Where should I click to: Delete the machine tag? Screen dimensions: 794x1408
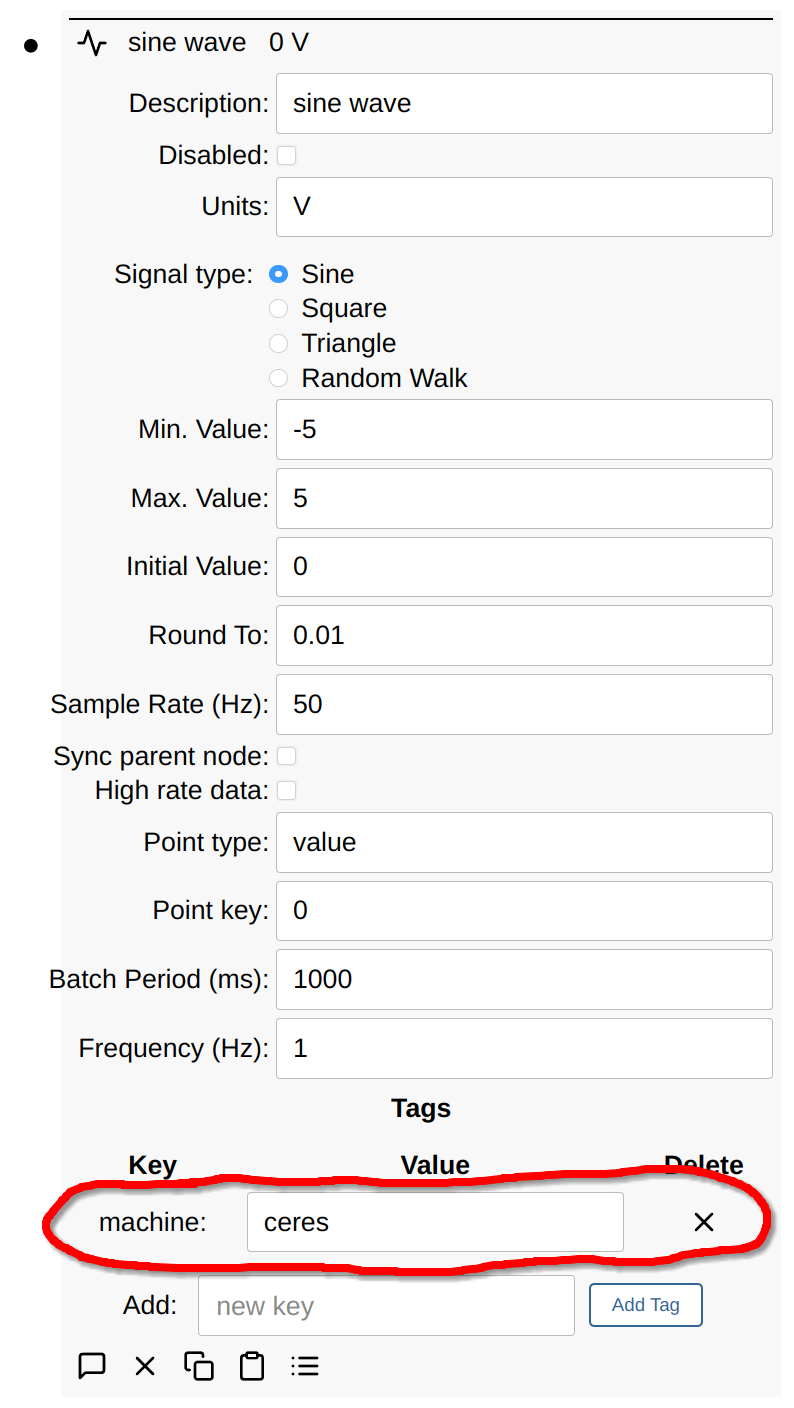pos(704,1222)
